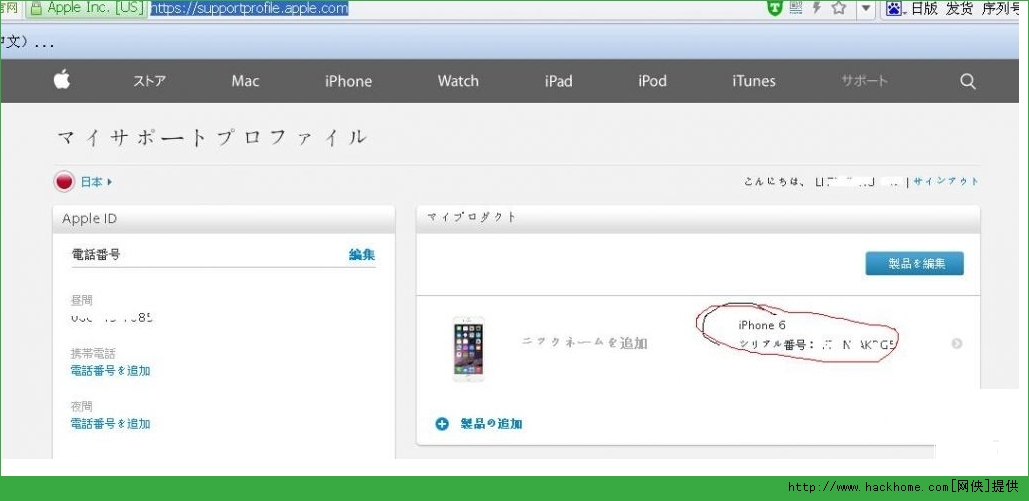Click 編集 link next to 電話番号
The width and height of the screenshot is (1029, 501).
tap(362, 255)
